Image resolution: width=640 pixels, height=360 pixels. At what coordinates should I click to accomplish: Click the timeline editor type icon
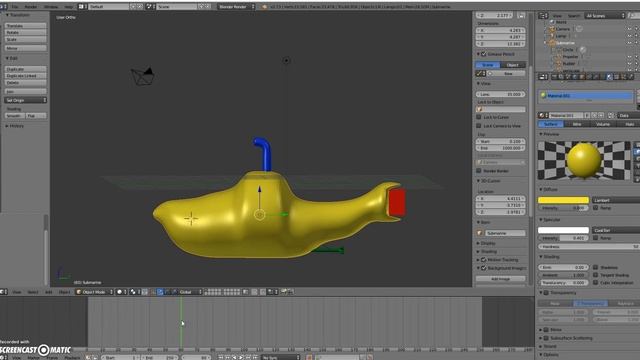click(3, 358)
